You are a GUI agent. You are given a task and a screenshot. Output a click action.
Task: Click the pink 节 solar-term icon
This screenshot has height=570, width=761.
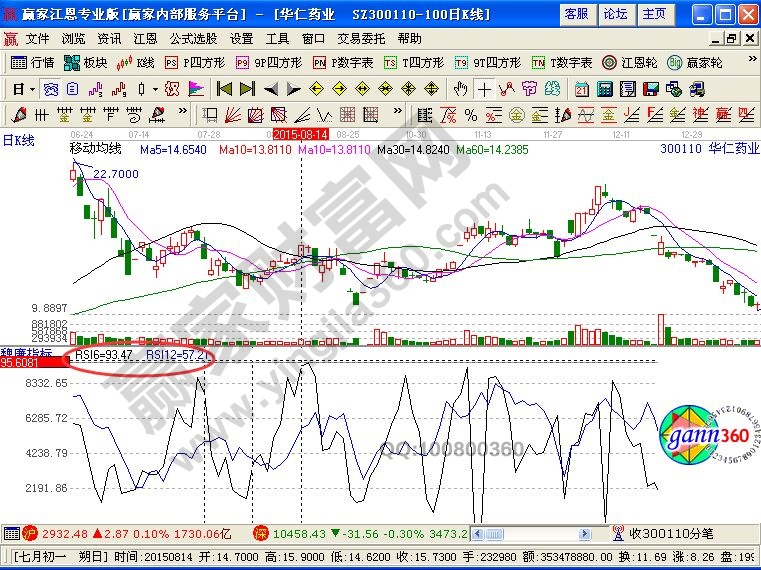[x=529, y=89]
